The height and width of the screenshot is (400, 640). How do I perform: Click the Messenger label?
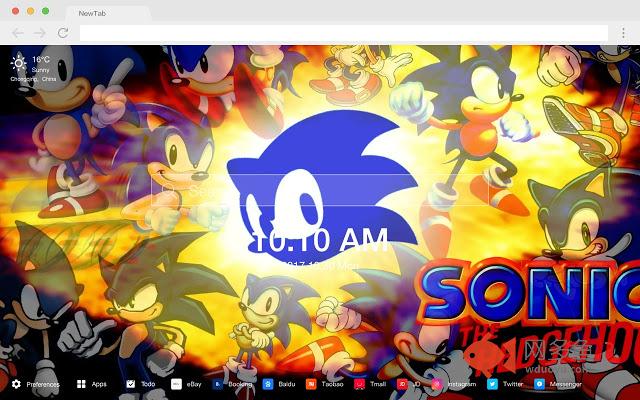coord(565,384)
